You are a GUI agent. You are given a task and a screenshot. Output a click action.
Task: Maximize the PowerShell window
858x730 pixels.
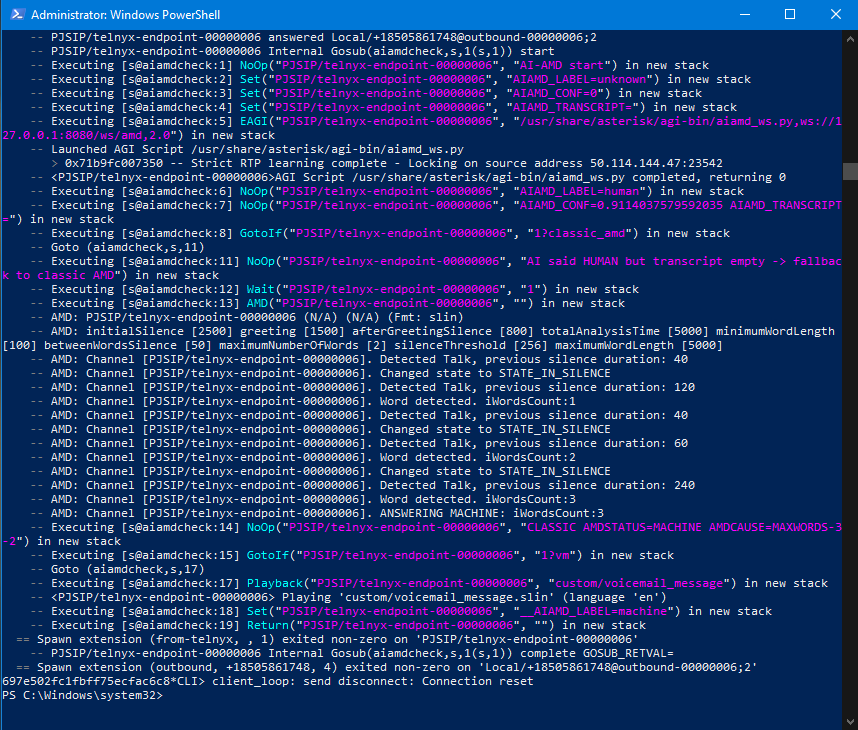(x=790, y=15)
